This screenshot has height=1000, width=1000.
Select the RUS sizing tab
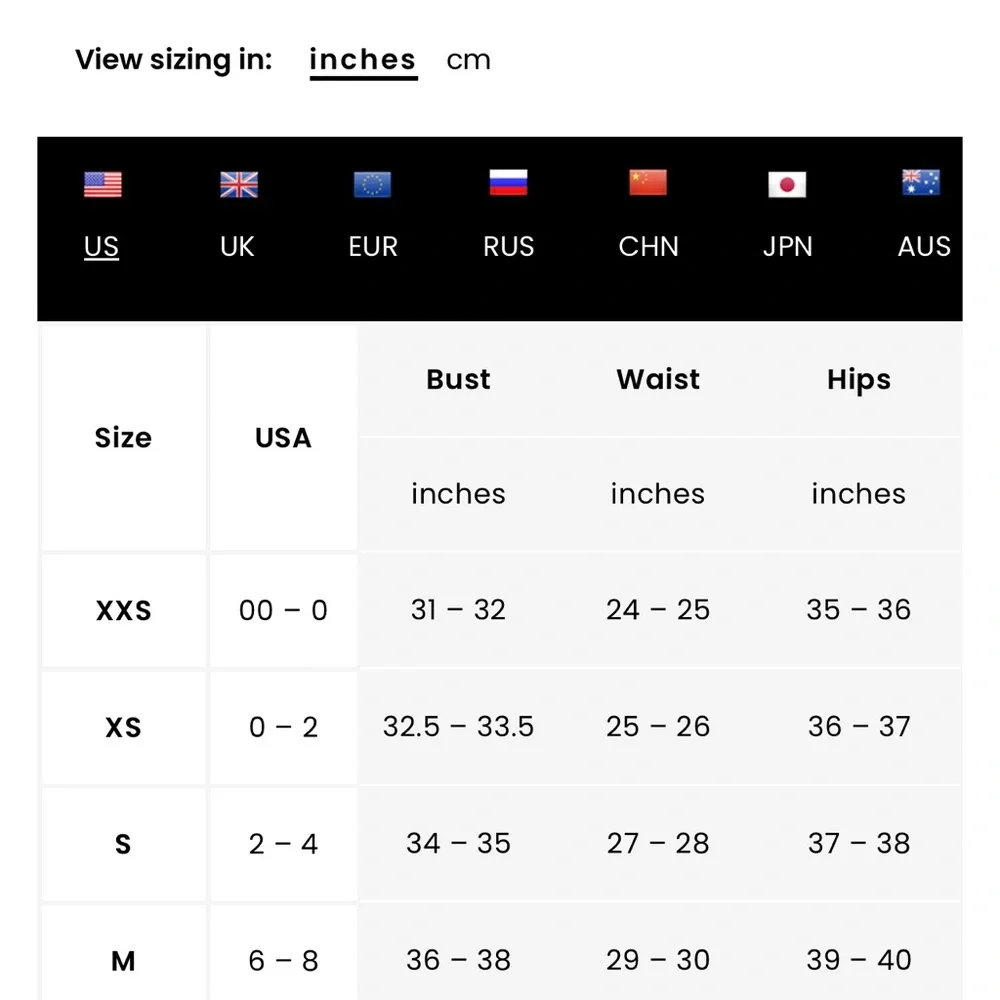pos(508,246)
